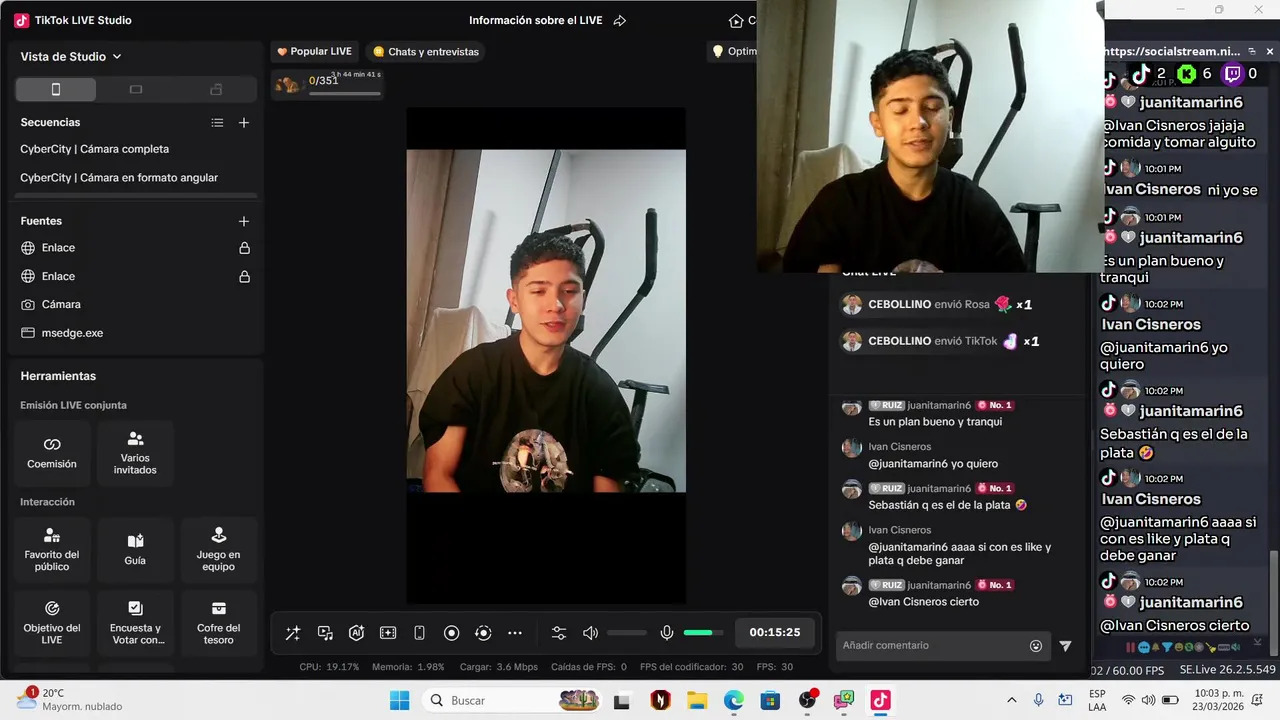This screenshot has width=1280, height=720.
Task: Open the Cofre del tesoro tool
Action: point(218,622)
